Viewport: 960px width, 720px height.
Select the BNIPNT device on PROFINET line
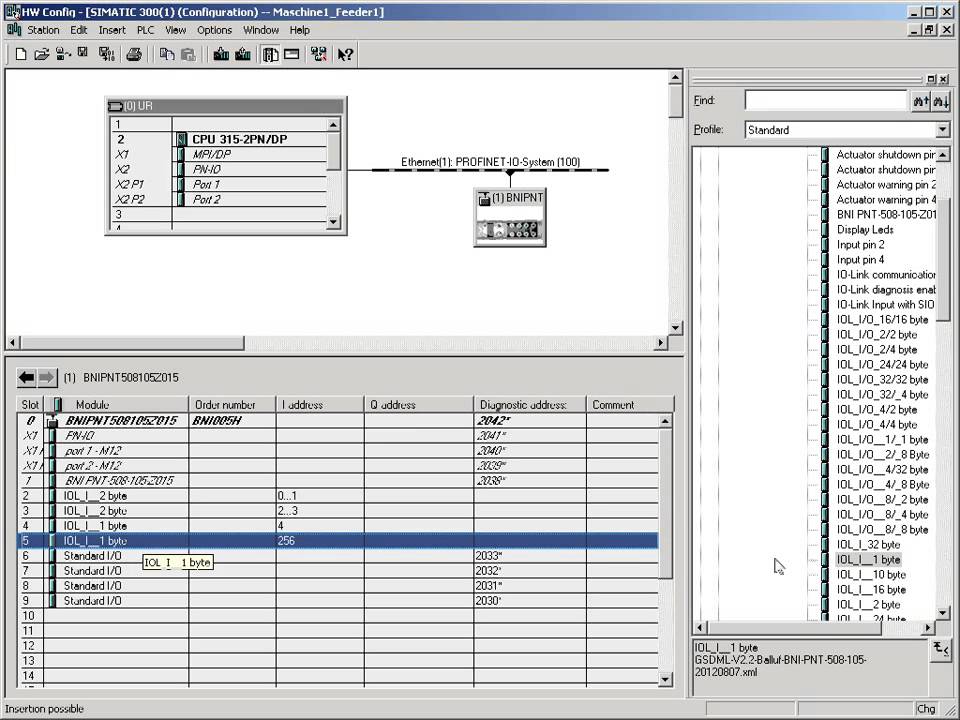pyautogui.click(x=510, y=217)
